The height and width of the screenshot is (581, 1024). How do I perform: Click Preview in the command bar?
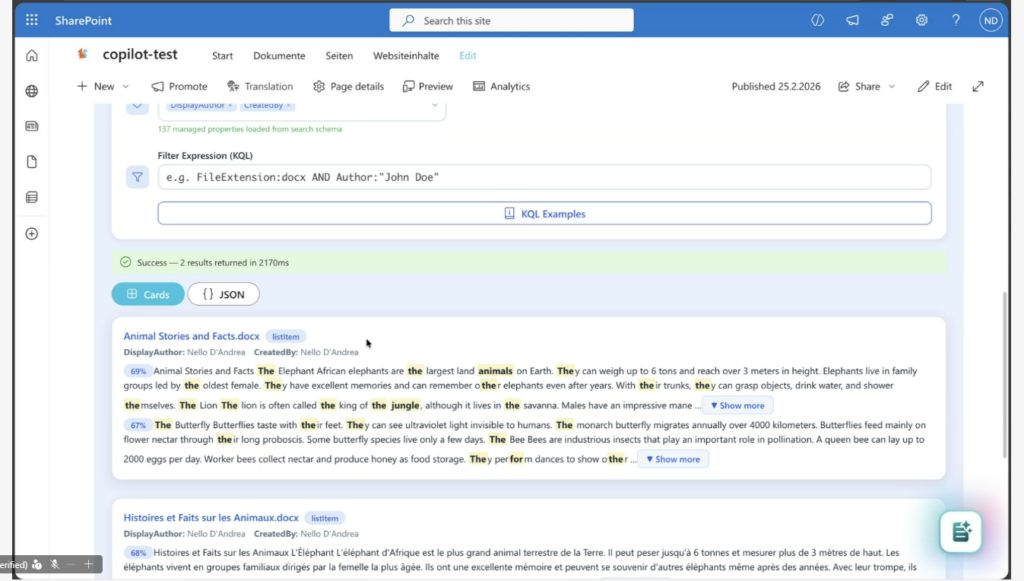point(428,86)
